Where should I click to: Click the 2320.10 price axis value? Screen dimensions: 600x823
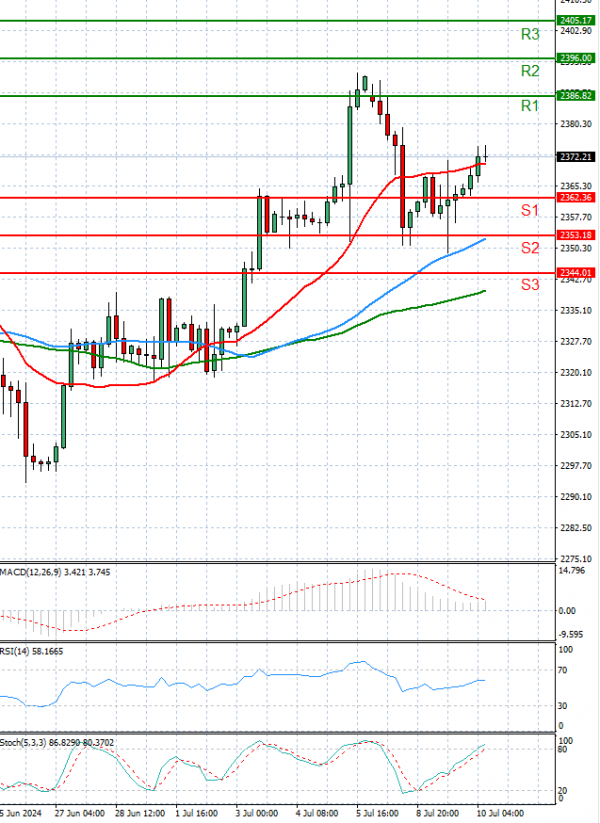(576, 373)
